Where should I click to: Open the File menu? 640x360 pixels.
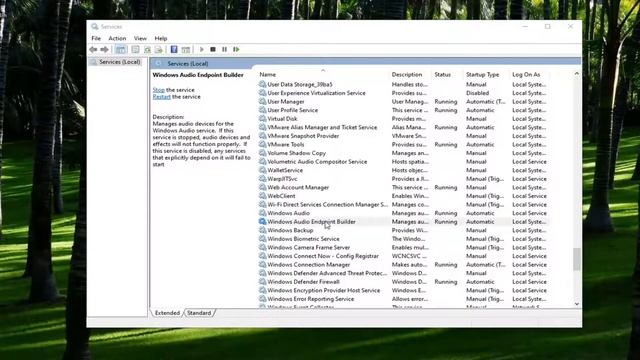tap(96, 38)
